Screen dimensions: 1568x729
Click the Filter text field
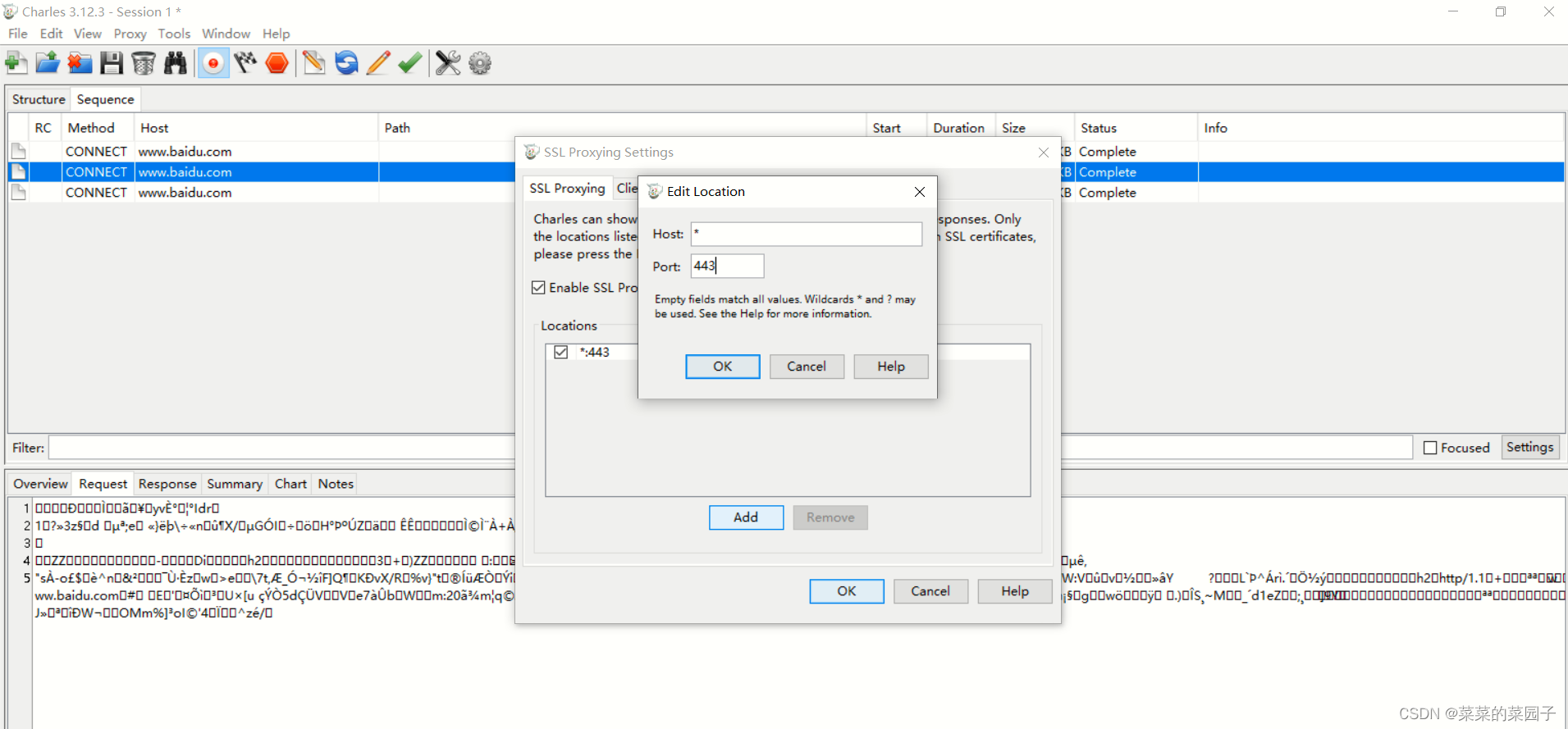pyautogui.click(x=730, y=448)
